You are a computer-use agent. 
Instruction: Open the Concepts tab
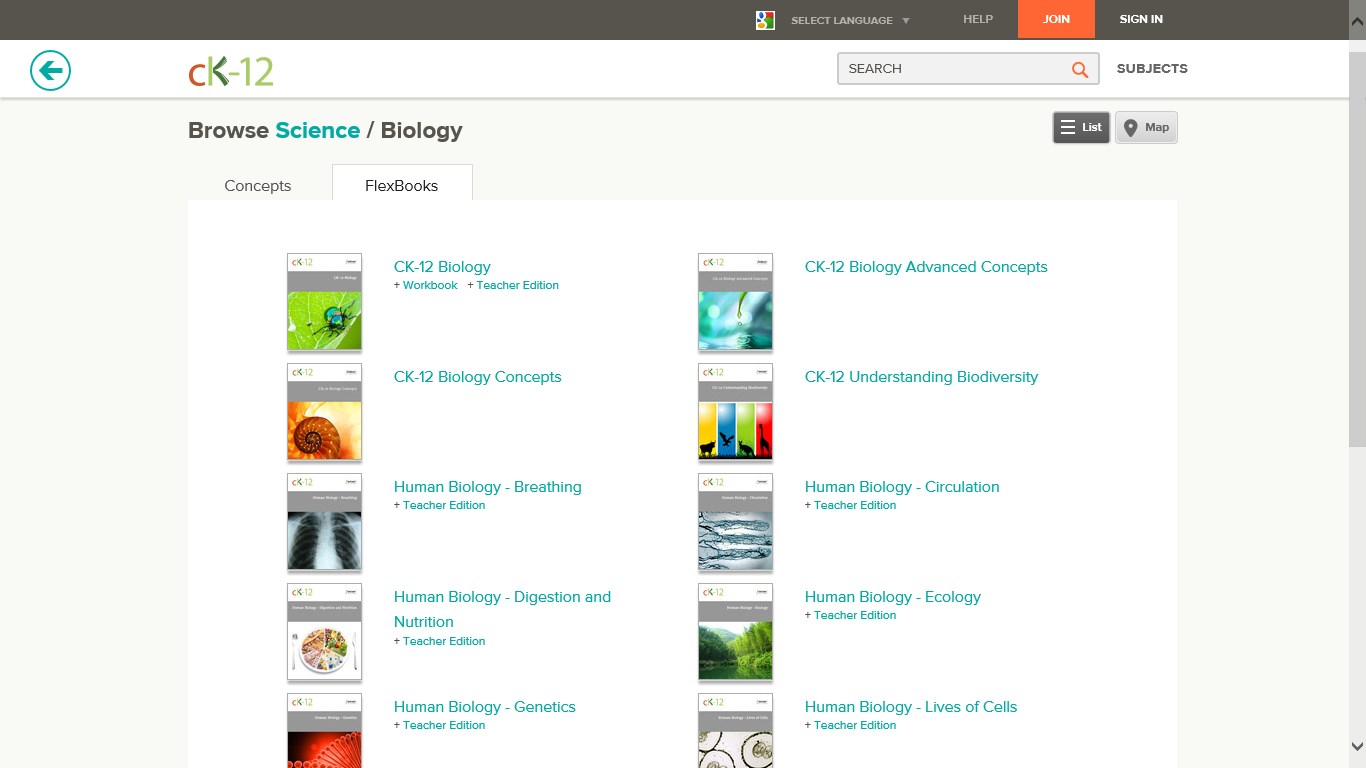[x=258, y=186]
